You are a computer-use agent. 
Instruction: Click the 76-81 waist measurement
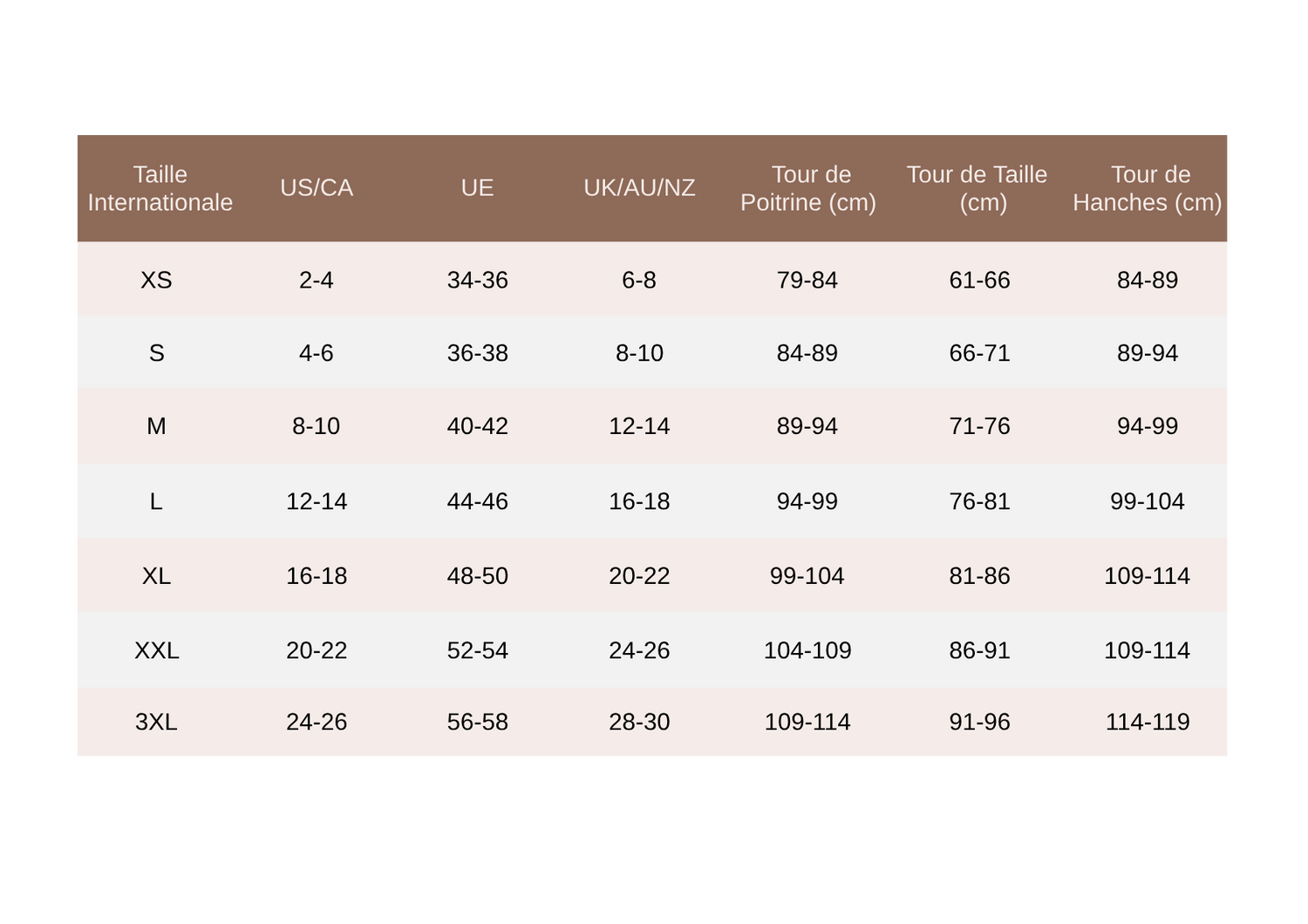pos(980,501)
